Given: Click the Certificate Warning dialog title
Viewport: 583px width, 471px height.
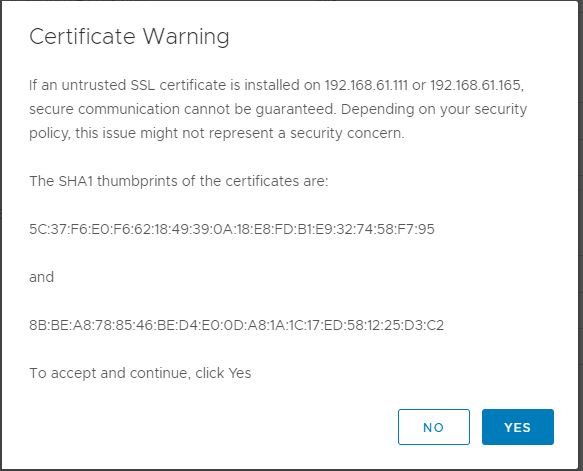Looking at the screenshot, I should click(129, 36).
